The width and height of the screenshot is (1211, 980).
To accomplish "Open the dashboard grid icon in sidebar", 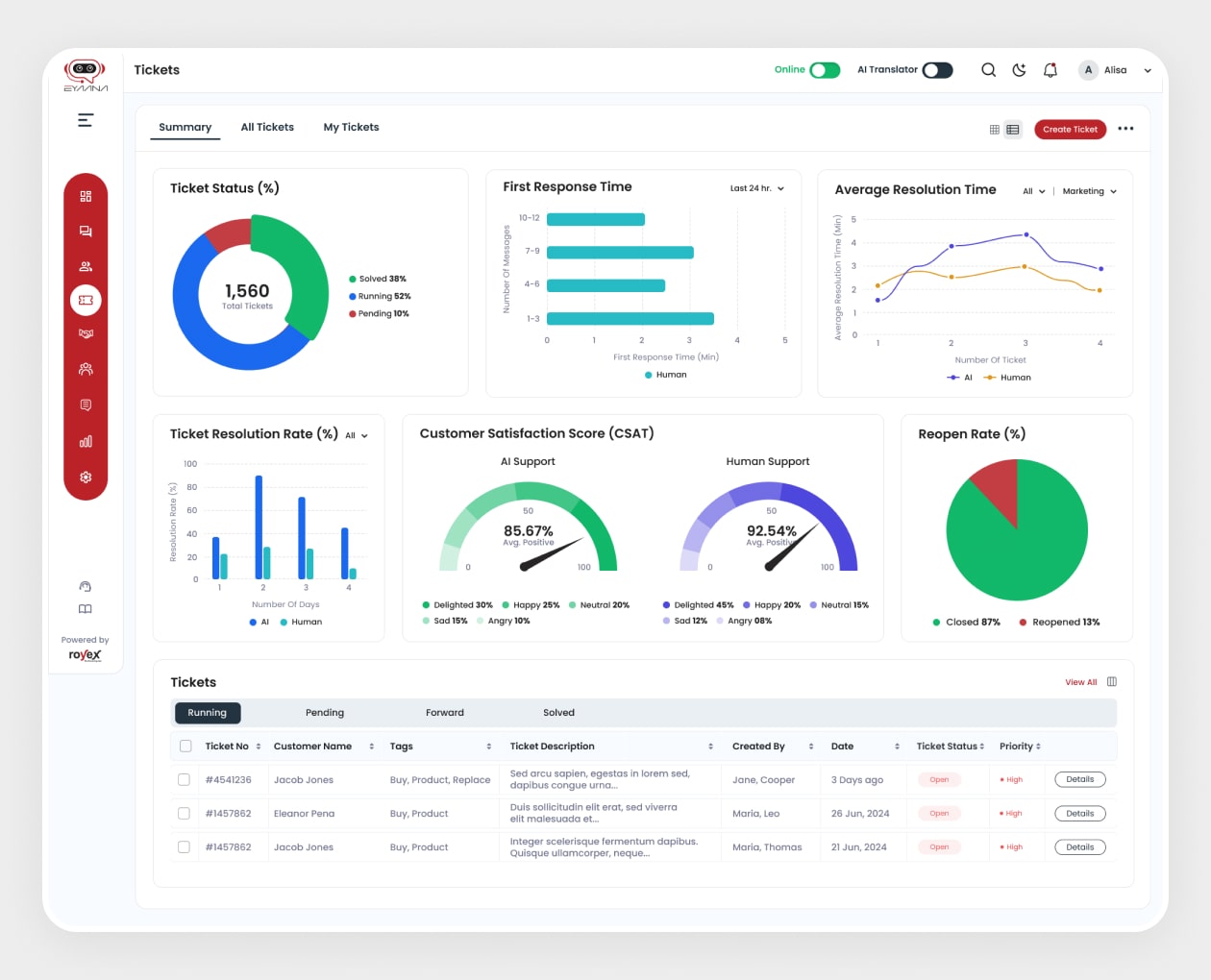I will tap(86, 196).
